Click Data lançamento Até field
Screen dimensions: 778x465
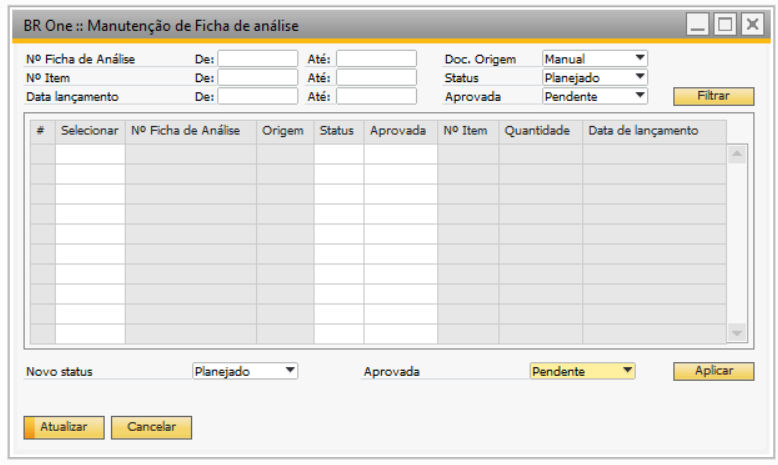(x=376, y=96)
